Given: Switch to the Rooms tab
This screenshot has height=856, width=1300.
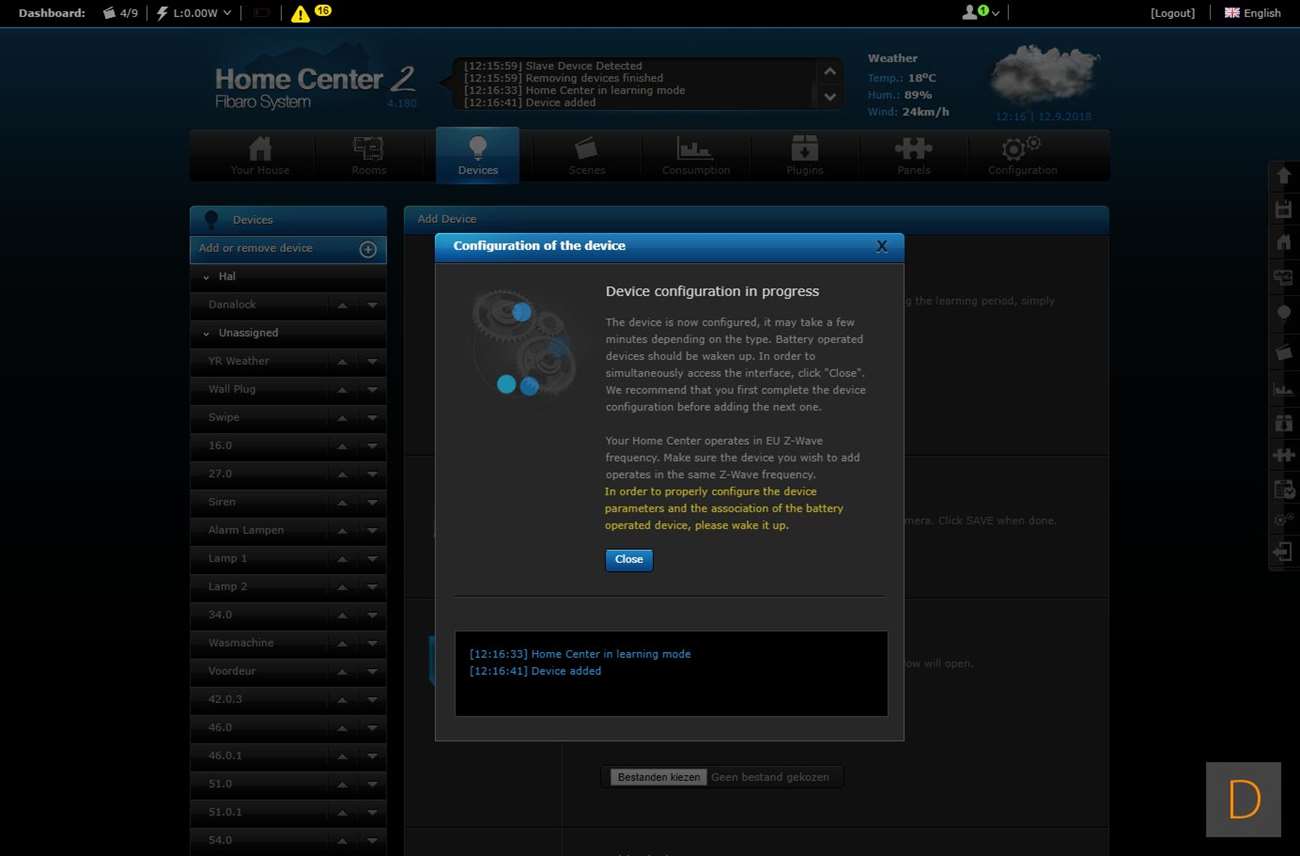Looking at the screenshot, I should coord(369,156).
